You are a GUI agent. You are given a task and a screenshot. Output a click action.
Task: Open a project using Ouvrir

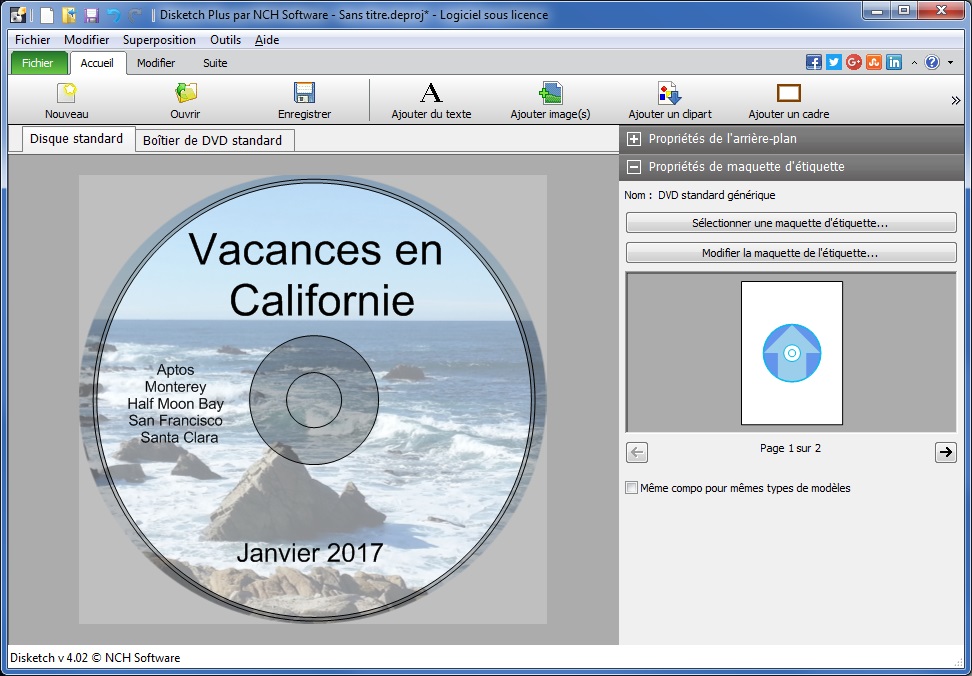tap(186, 100)
